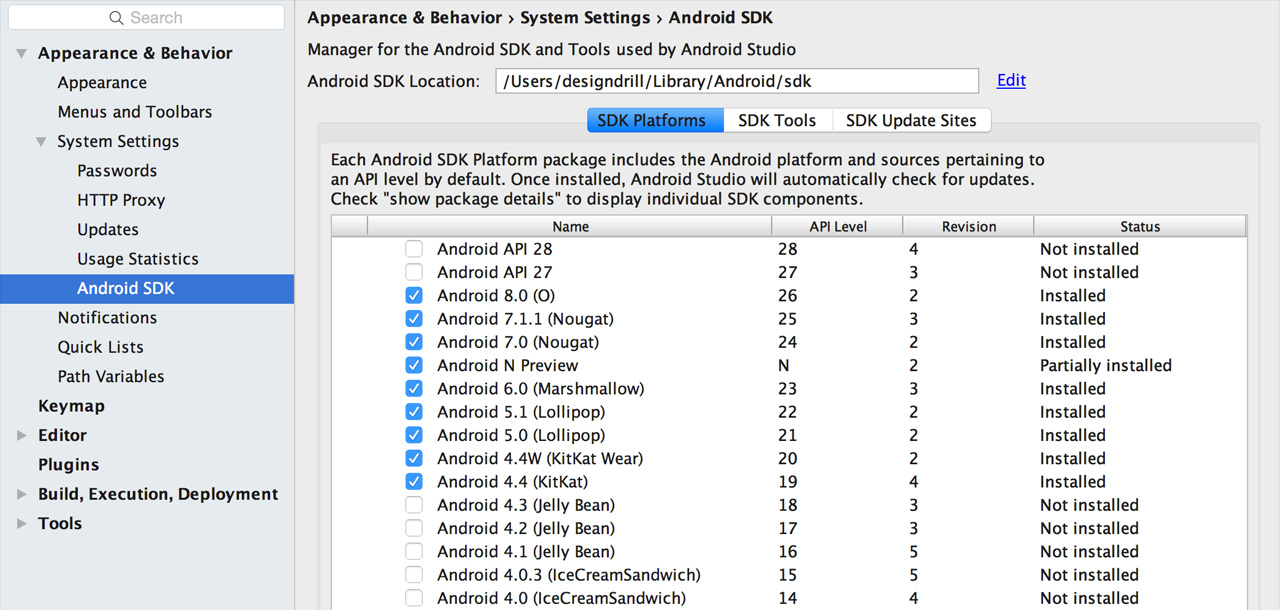The height and width of the screenshot is (610, 1280).
Task: Enable the Android API 28 checkbox
Action: [414, 249]
